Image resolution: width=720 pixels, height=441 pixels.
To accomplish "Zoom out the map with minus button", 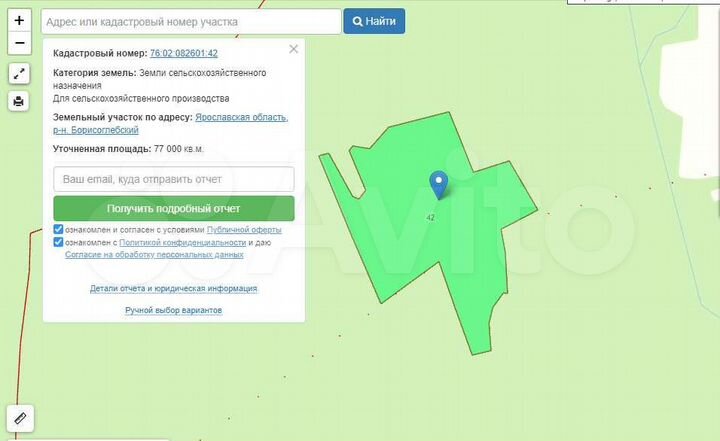I will 19,43.
